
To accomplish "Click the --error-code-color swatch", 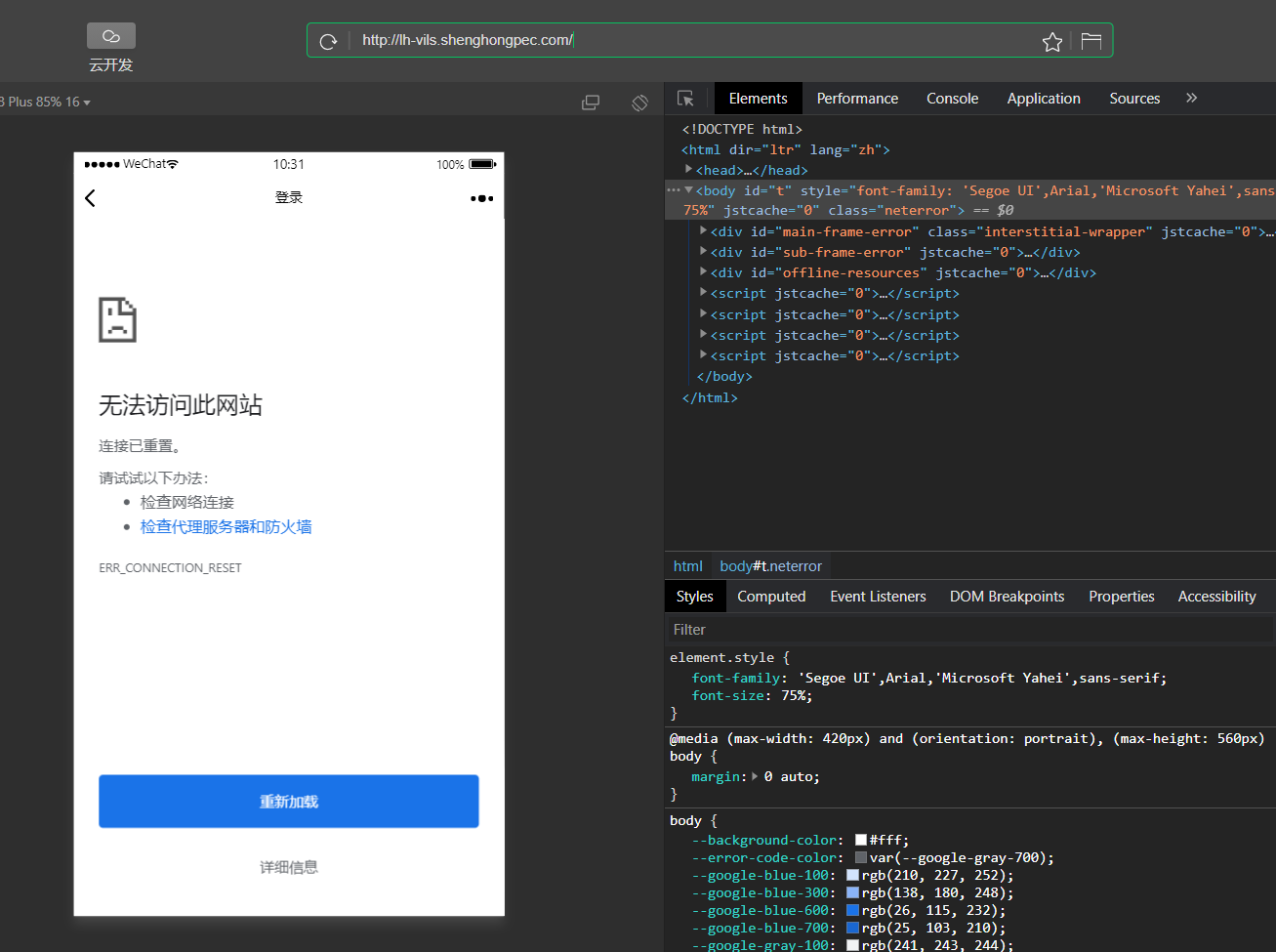I will coord(861,858).
